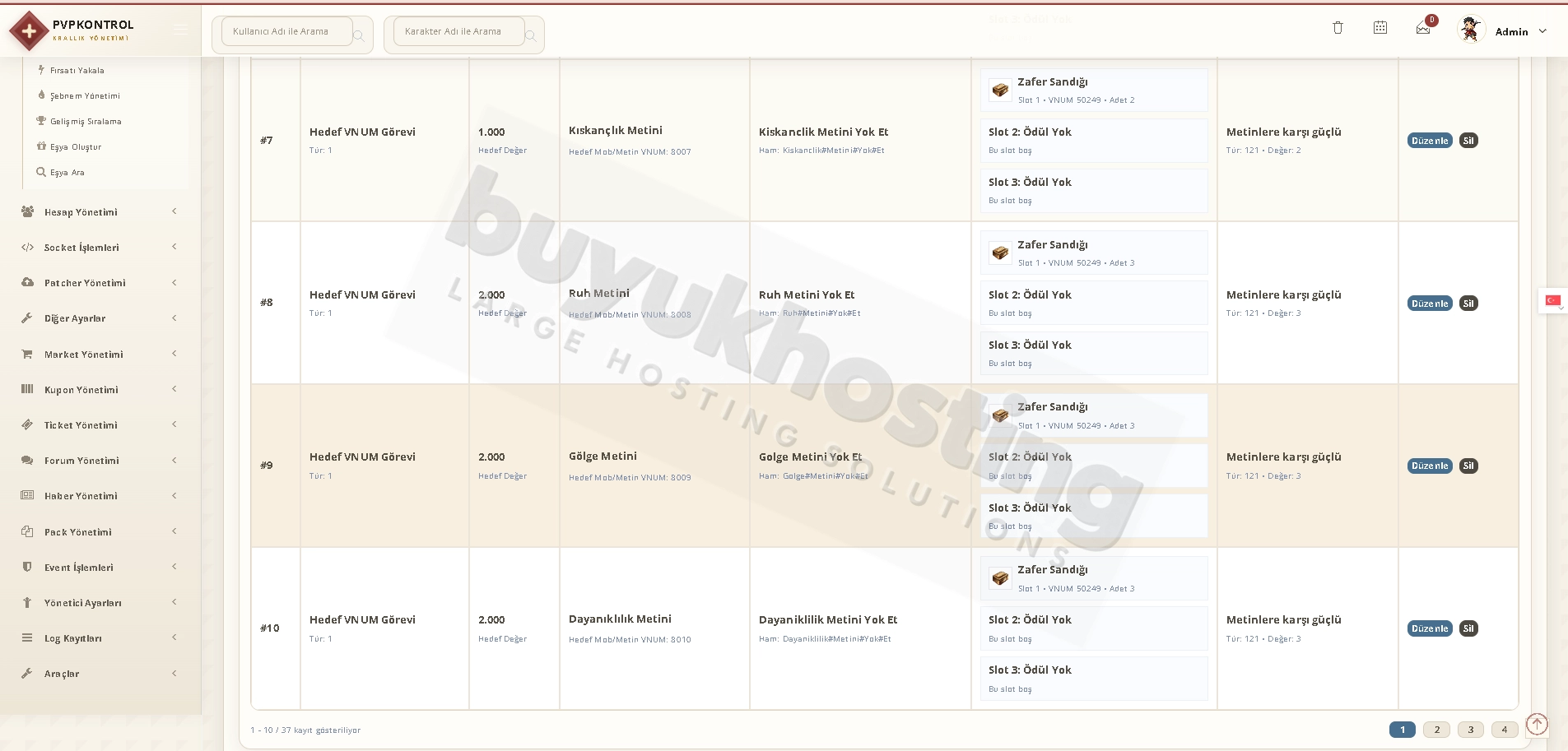Click the Ticket Yönetimi ticket icon

click(27, 424)
